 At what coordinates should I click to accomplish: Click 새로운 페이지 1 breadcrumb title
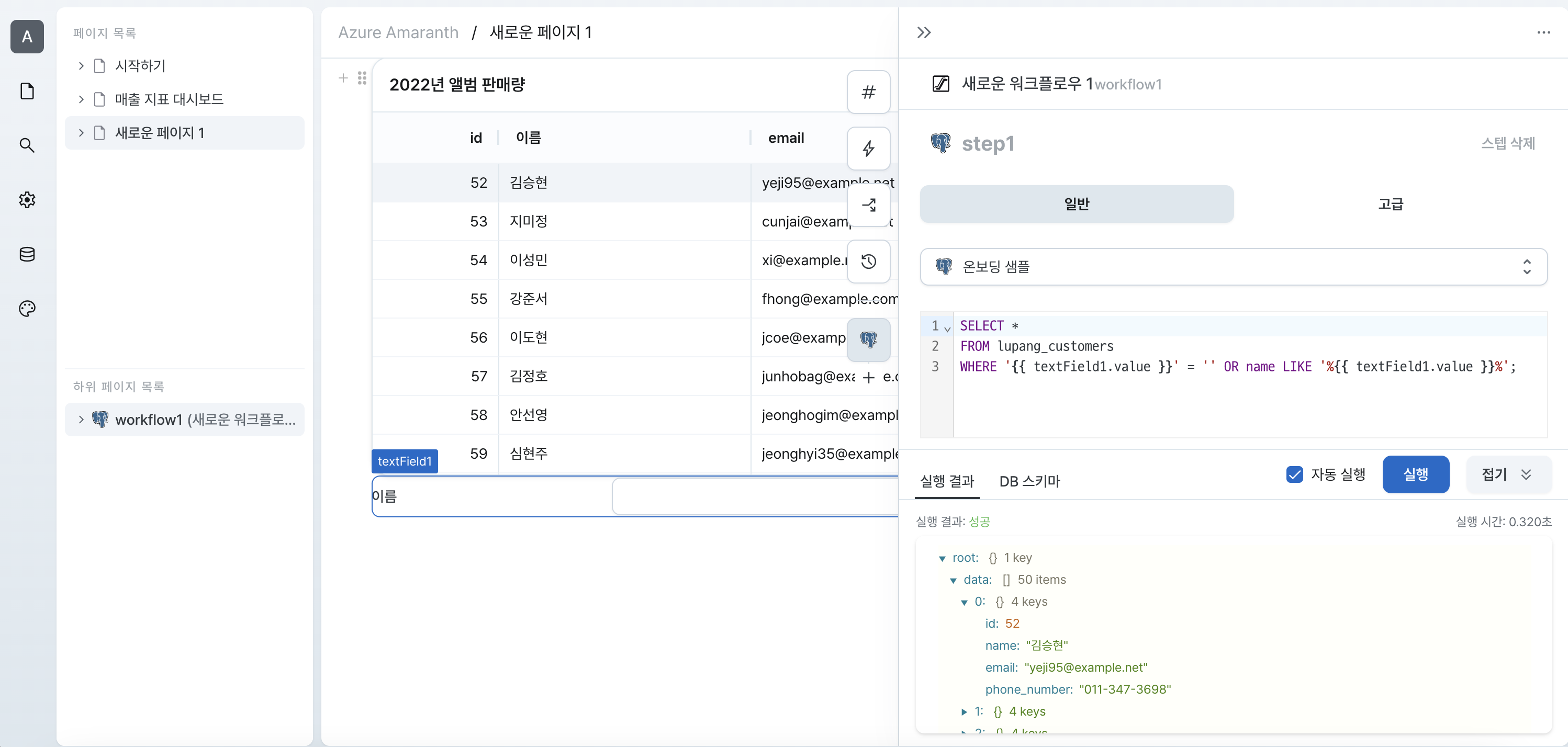point(541,32)
